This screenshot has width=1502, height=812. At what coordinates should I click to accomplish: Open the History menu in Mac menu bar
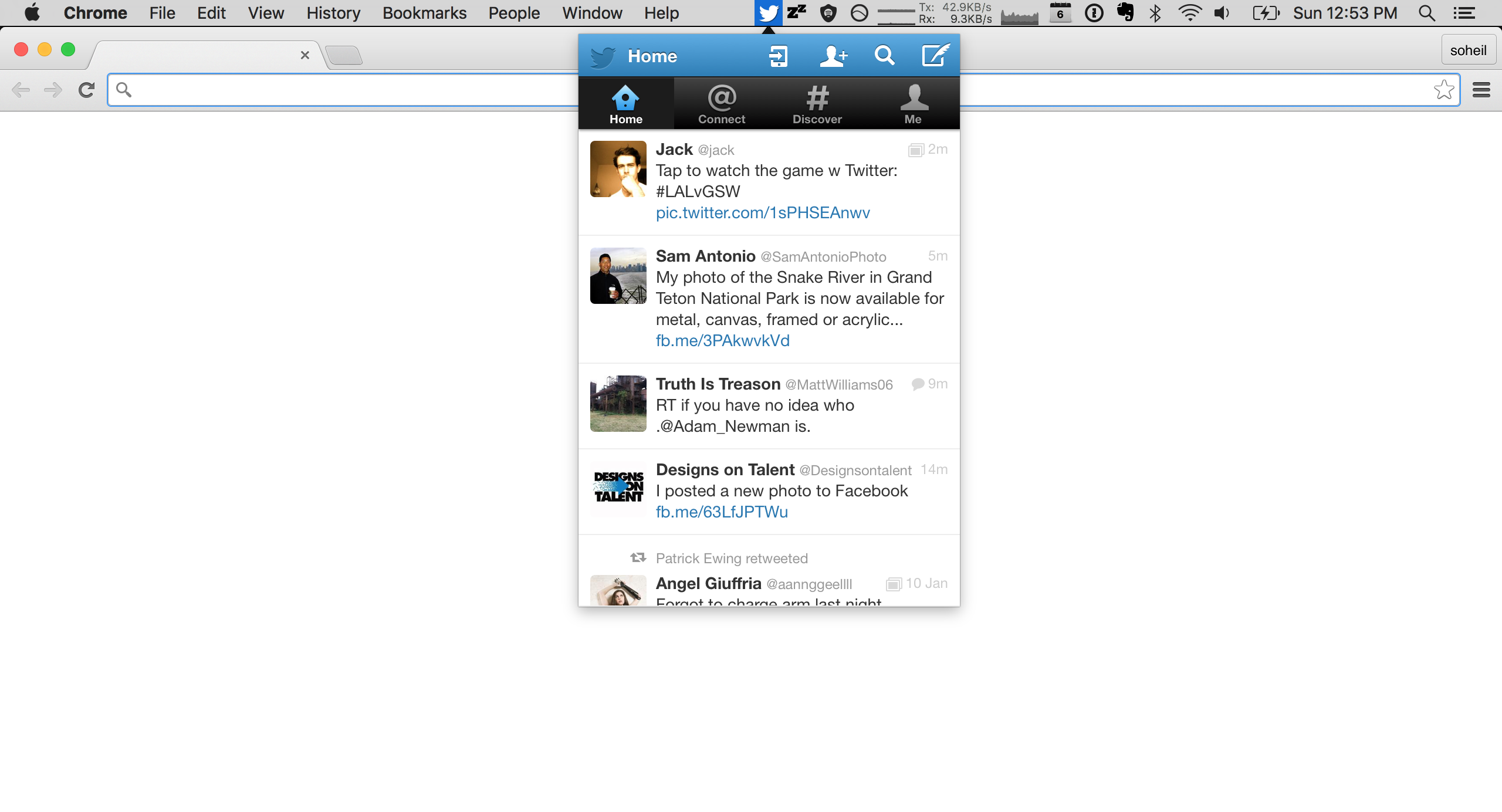coord(332,13)
